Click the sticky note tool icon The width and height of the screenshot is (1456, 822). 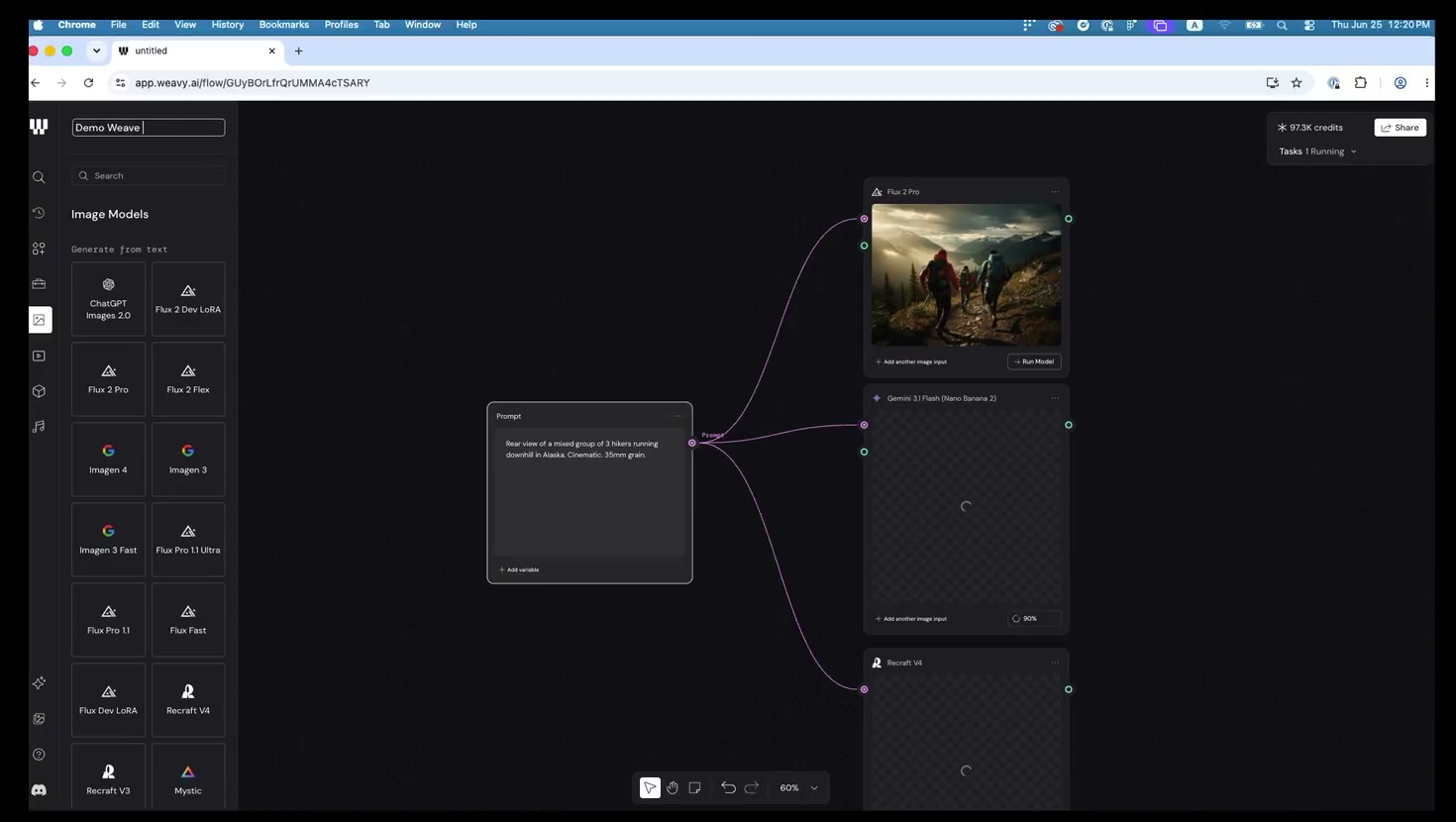(695, 787)
